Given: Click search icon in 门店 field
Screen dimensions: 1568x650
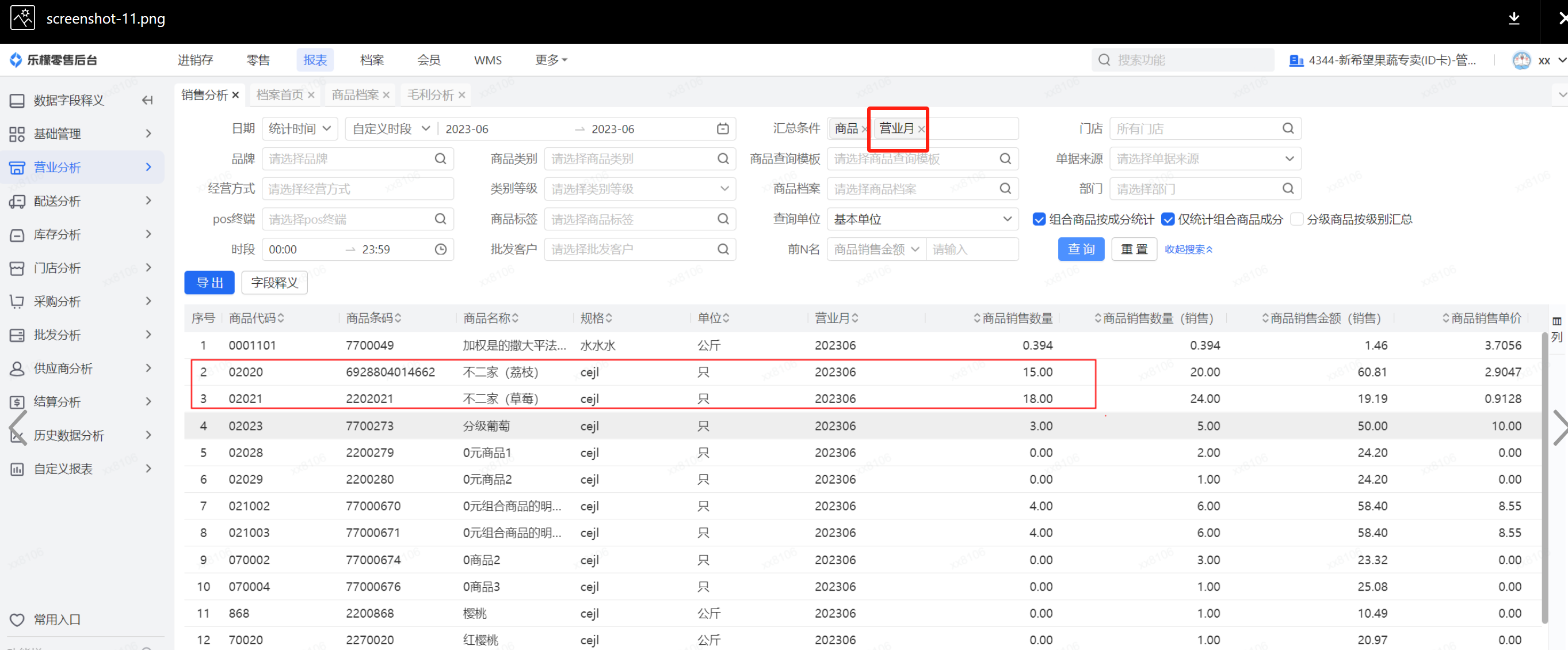Looking at the screenshot, I should pyautogui.click(x=1287, y=128).
